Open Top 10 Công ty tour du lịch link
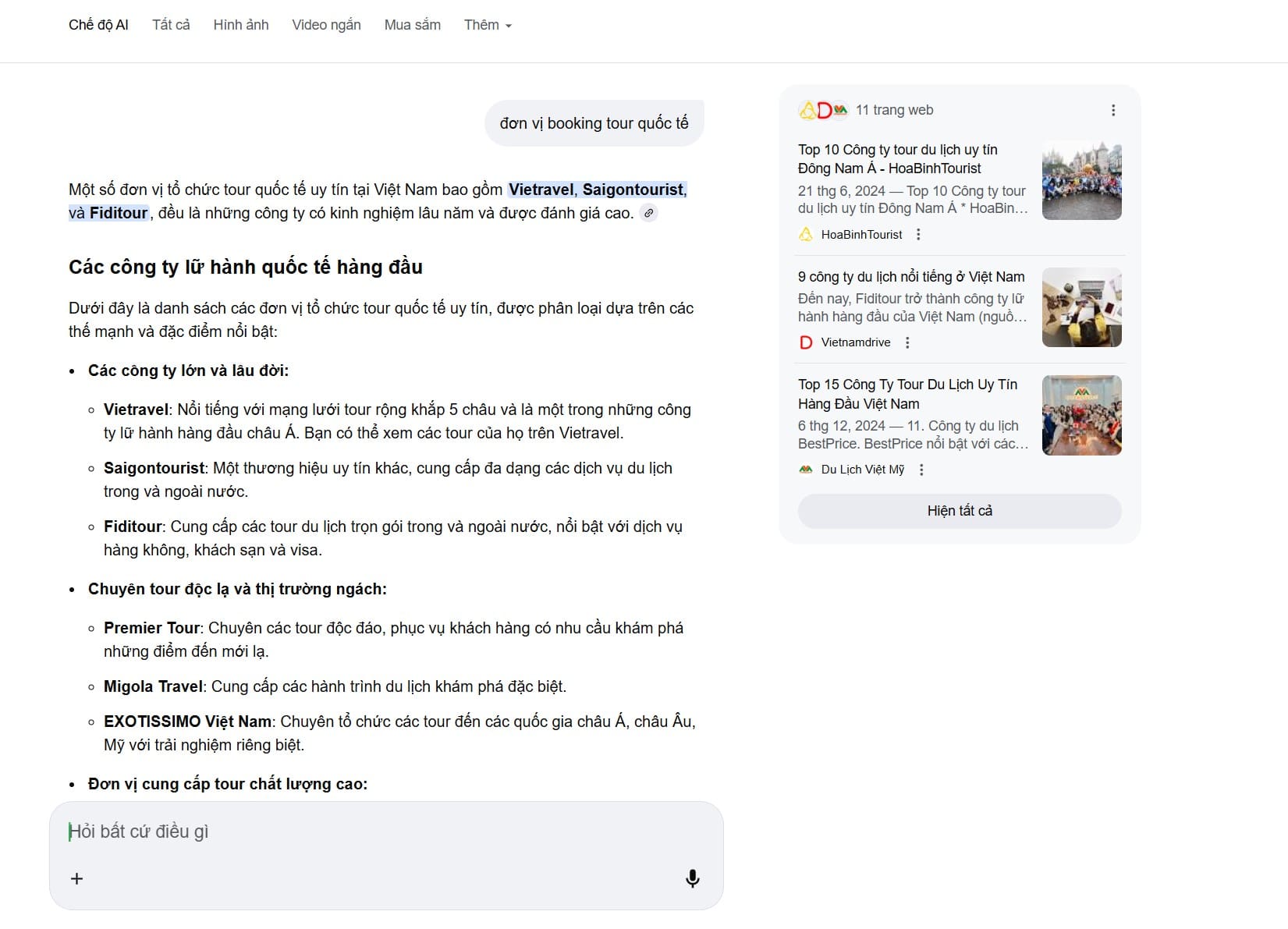 pyautogui.click(x=897, y=159)
